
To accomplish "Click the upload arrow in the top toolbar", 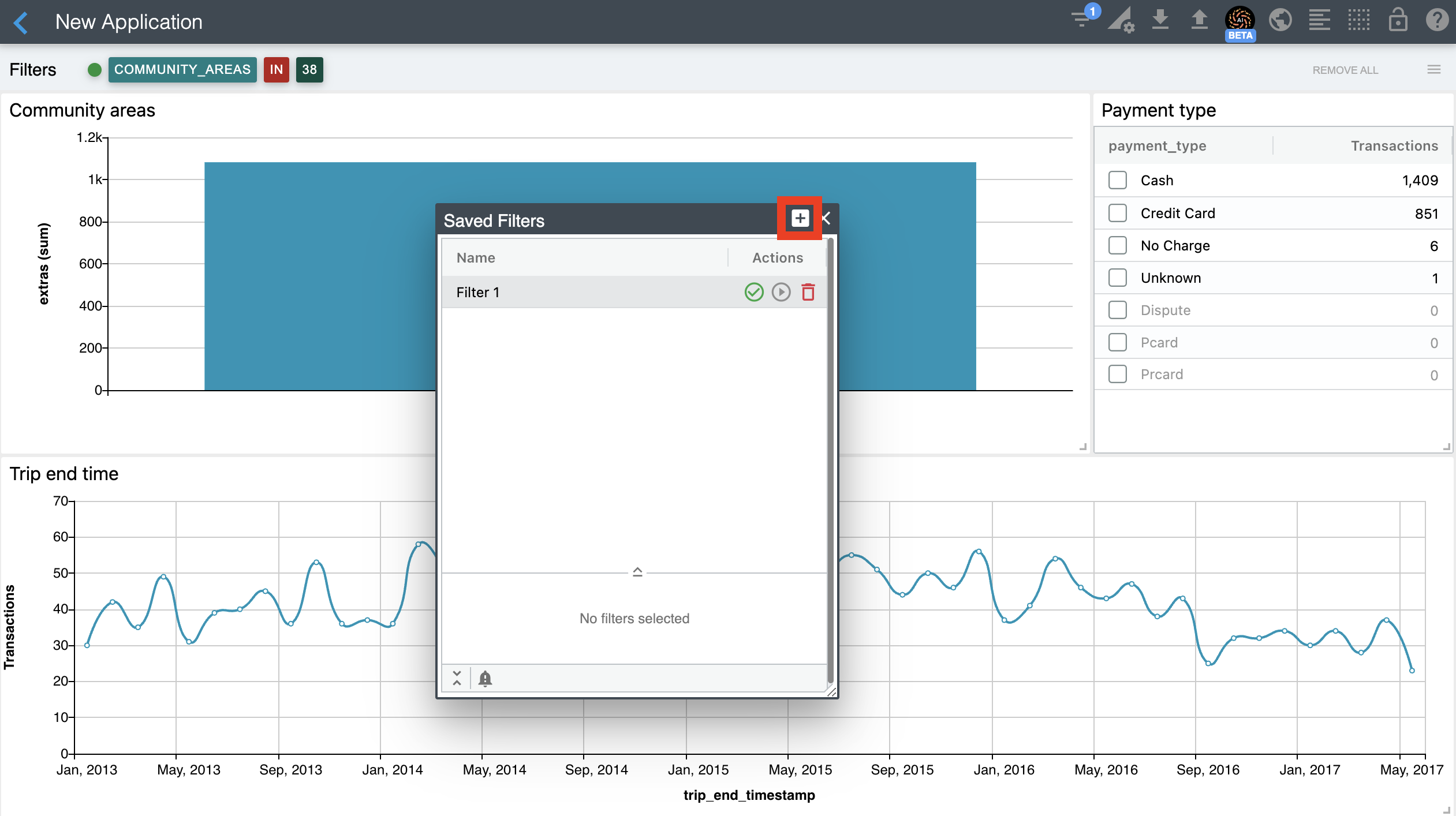I will pos(1199,20).
